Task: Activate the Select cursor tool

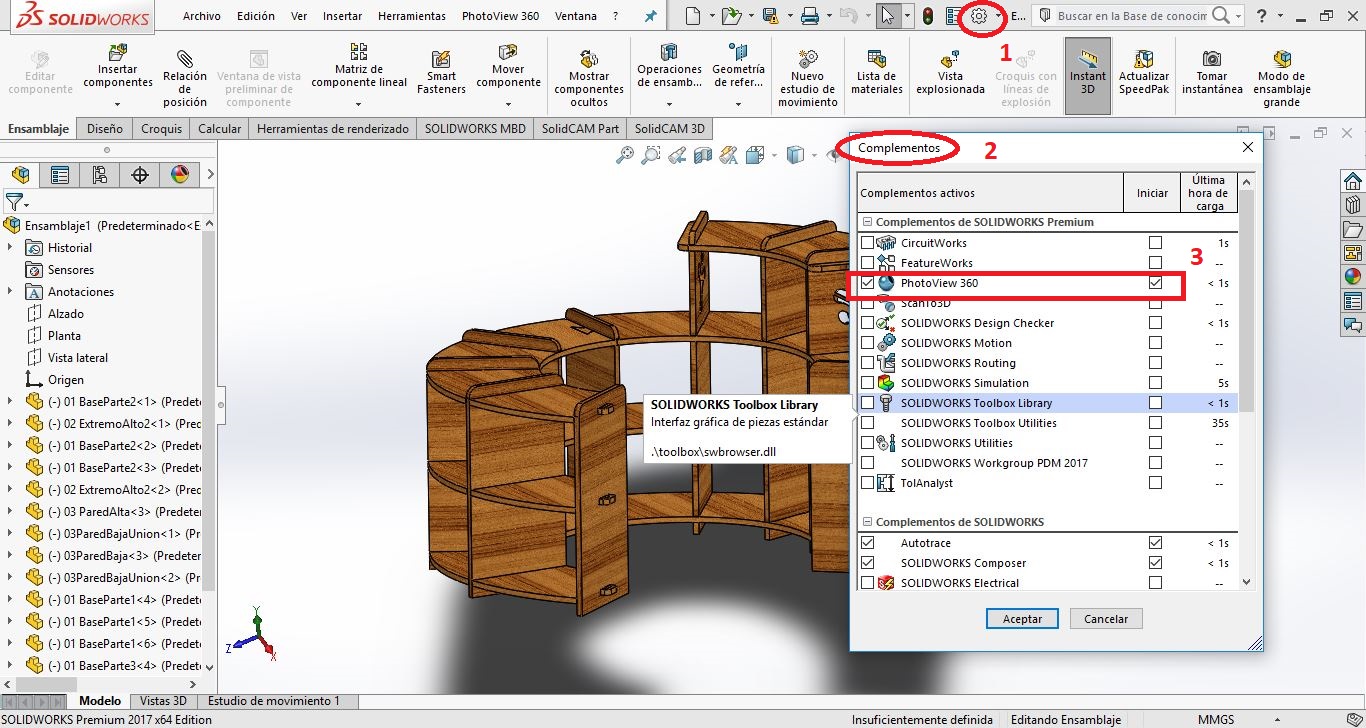Action: click(x=887, y=16)
